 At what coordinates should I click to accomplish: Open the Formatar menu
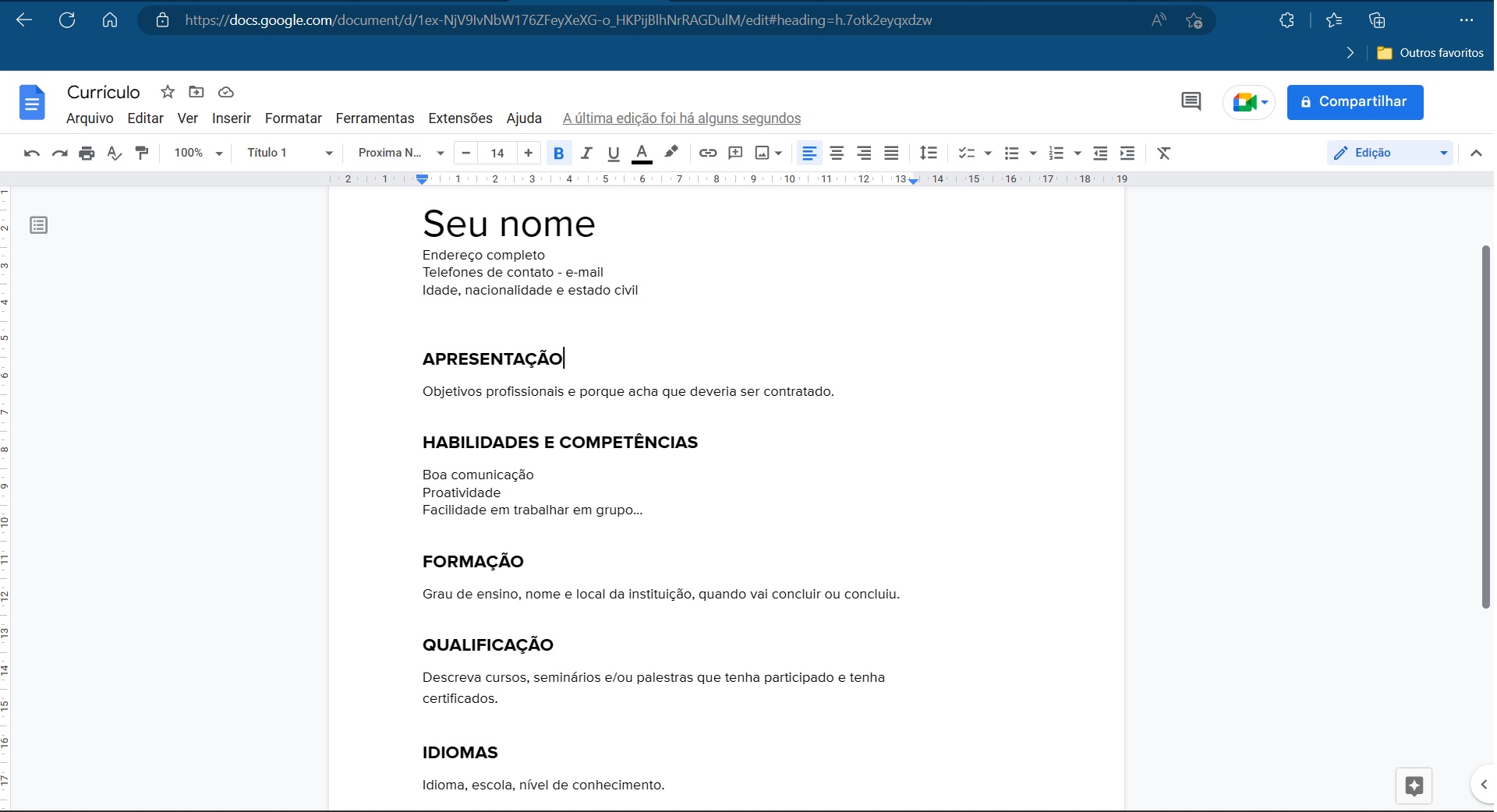click(293, 118)
